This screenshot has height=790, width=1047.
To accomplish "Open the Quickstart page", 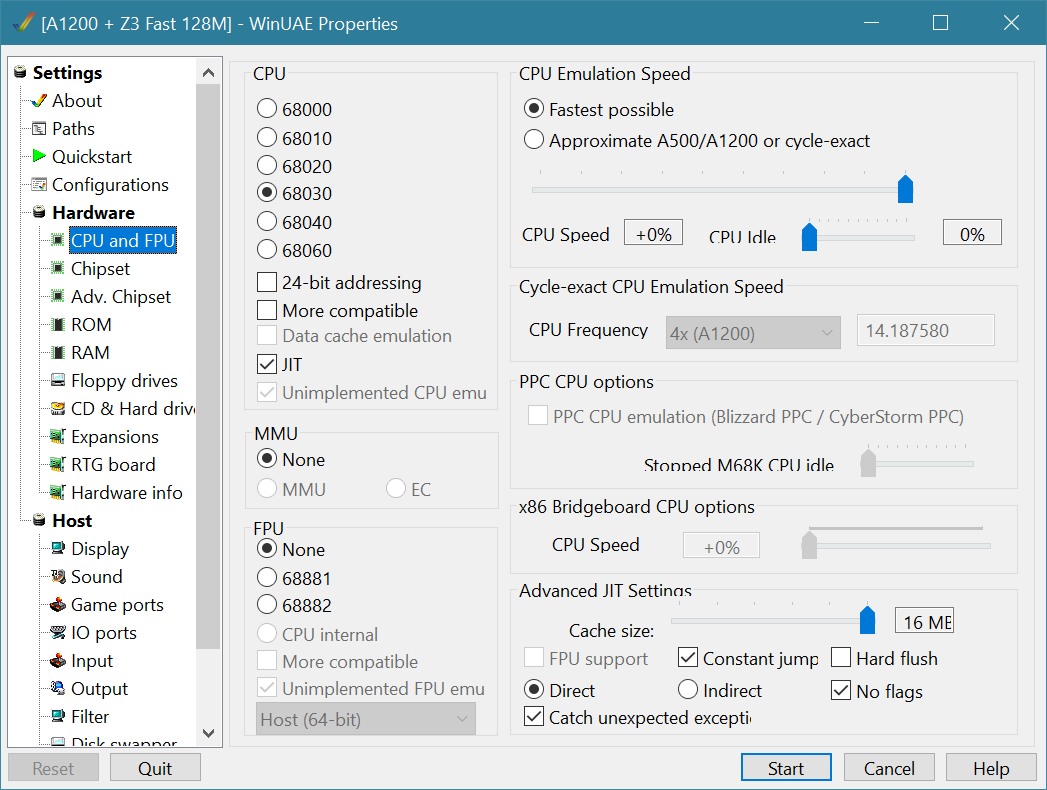I will tap(92, 157).
